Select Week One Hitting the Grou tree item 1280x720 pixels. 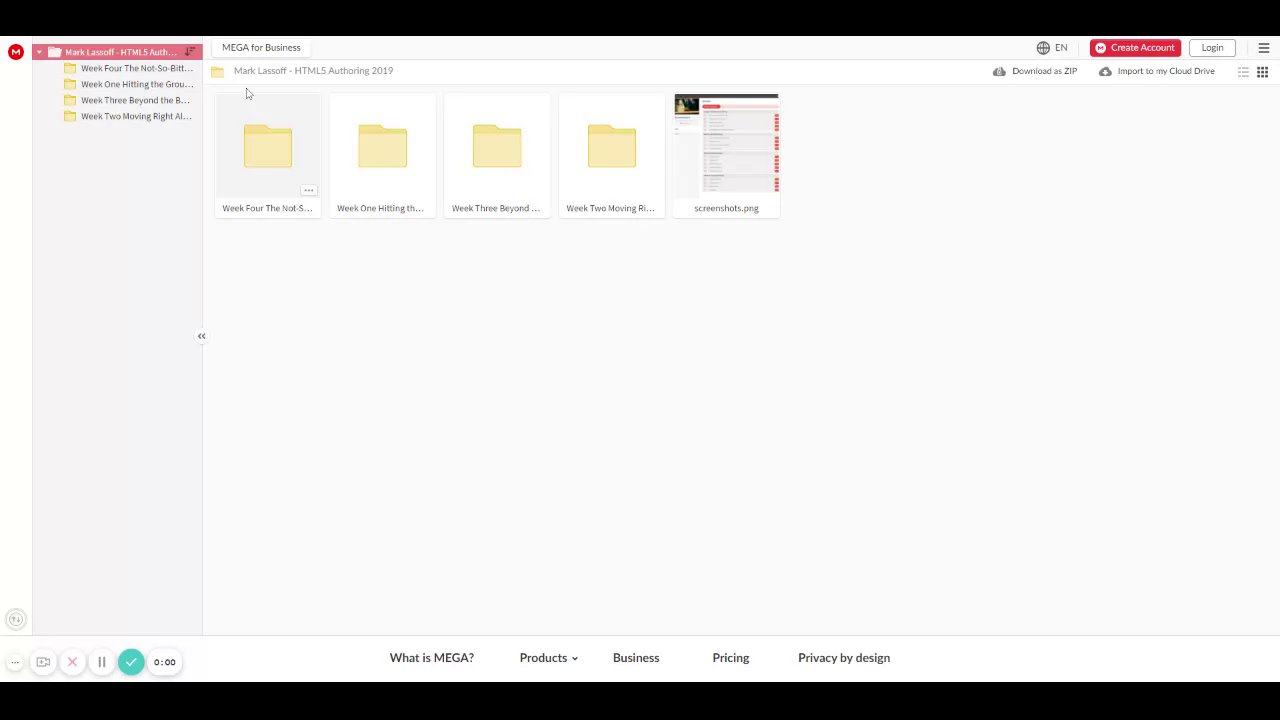point(128,84)
